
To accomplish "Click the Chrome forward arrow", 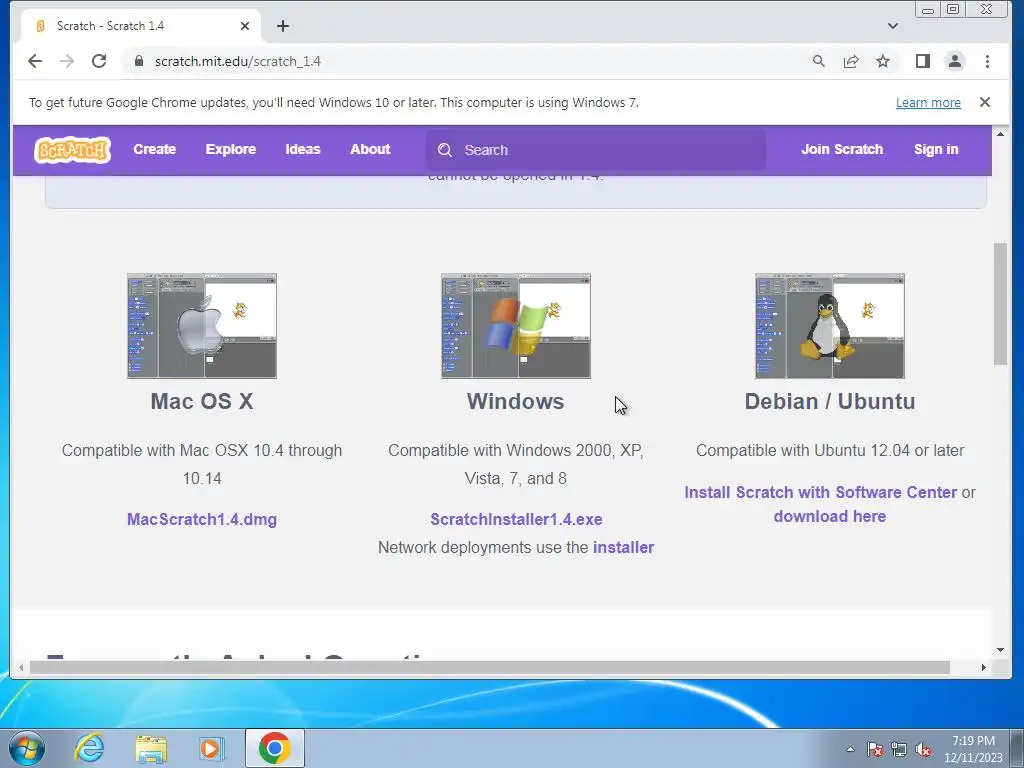I will (x=67, y=61).
